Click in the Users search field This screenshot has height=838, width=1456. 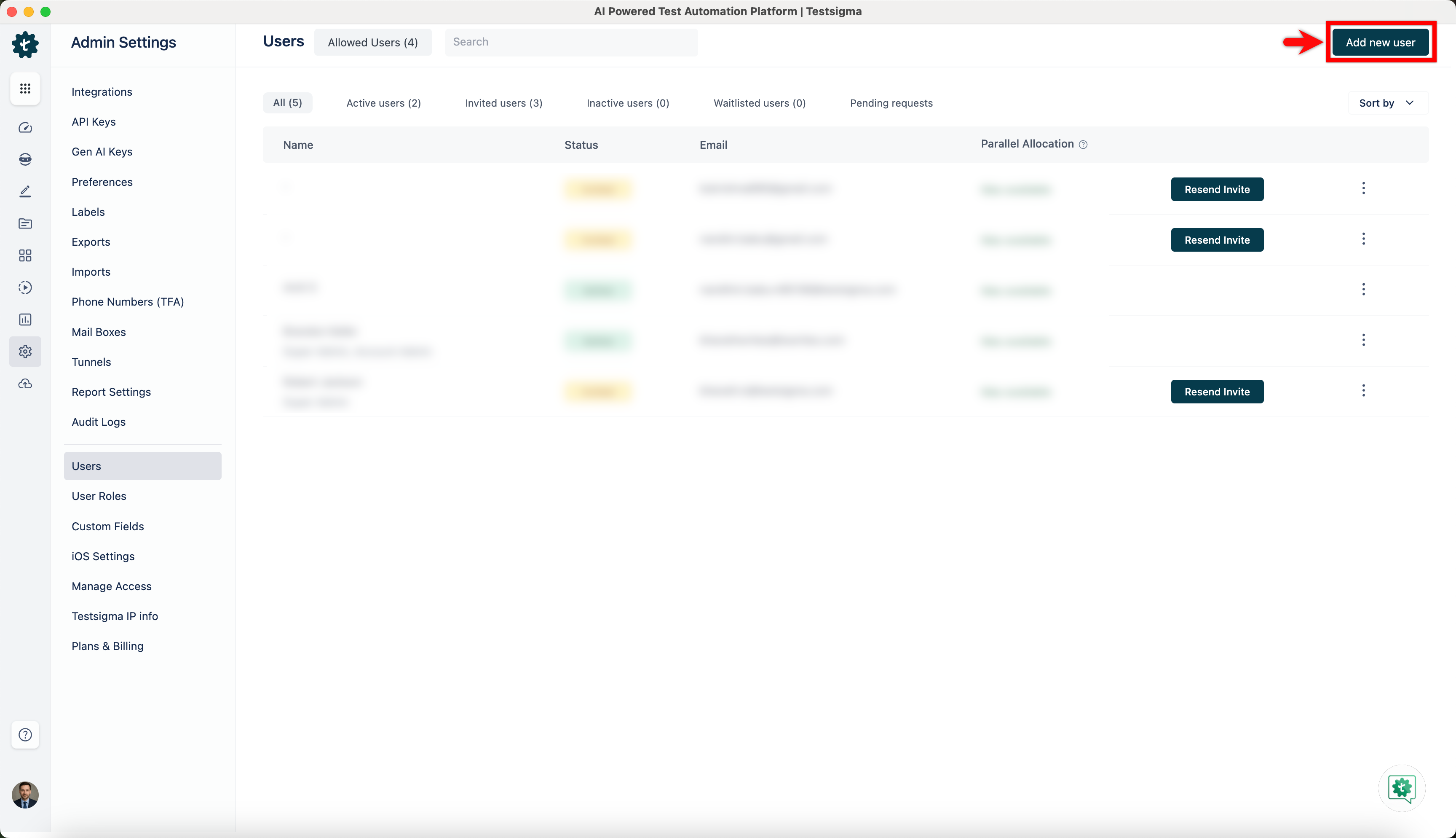[x=571, y=42]
